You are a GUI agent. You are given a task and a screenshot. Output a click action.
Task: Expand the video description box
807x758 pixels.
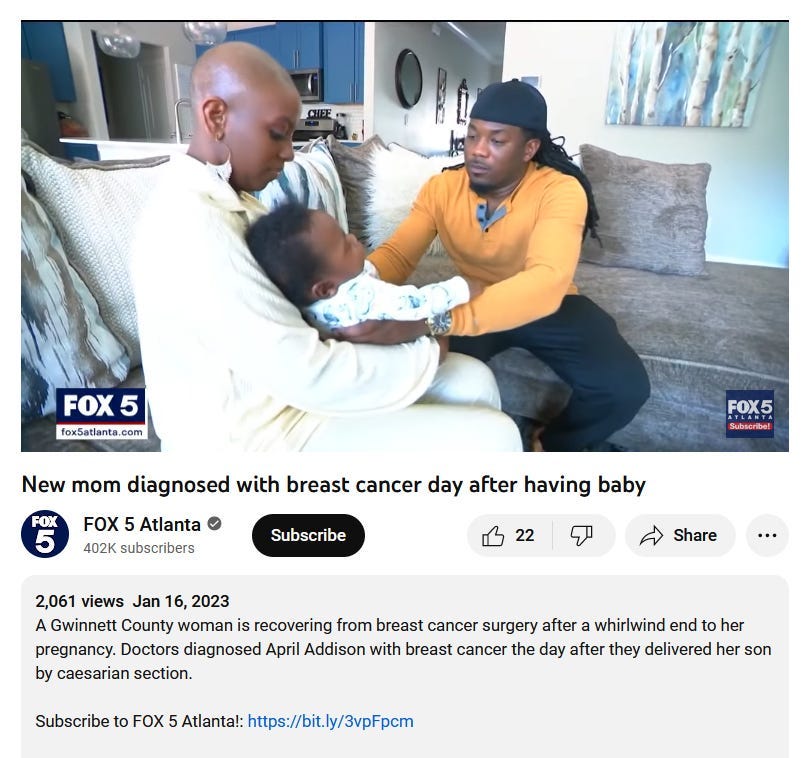click(x=405, y=666)
